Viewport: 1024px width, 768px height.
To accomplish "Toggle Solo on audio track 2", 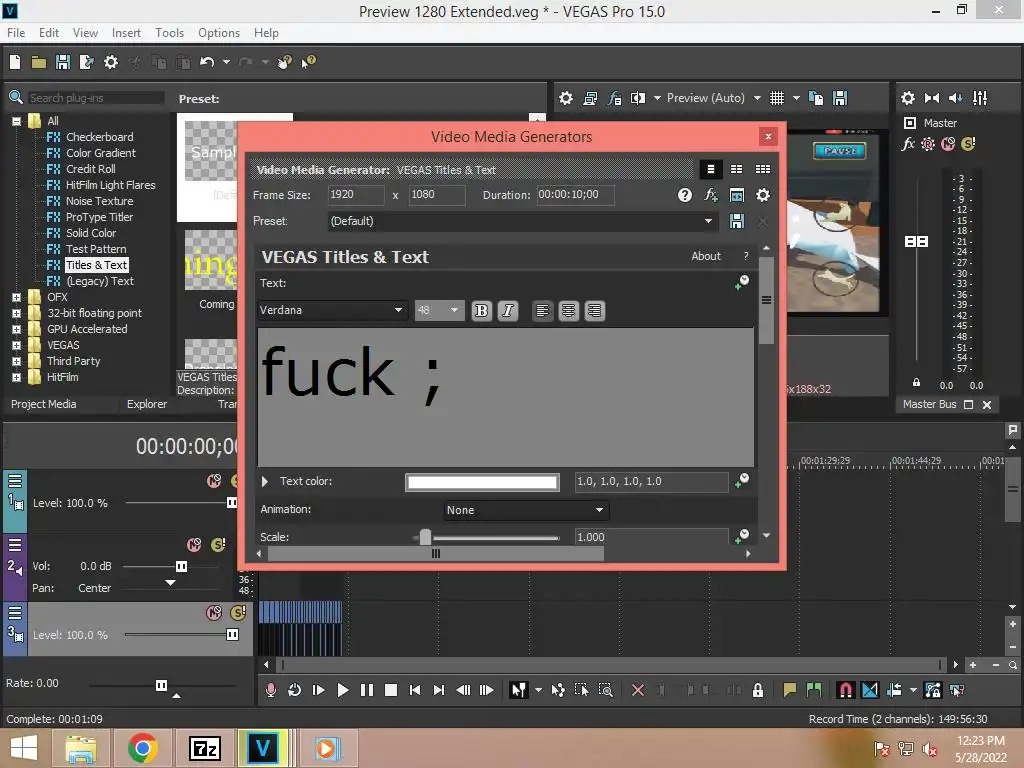I will pyautogui.click(x=218, y=545).
